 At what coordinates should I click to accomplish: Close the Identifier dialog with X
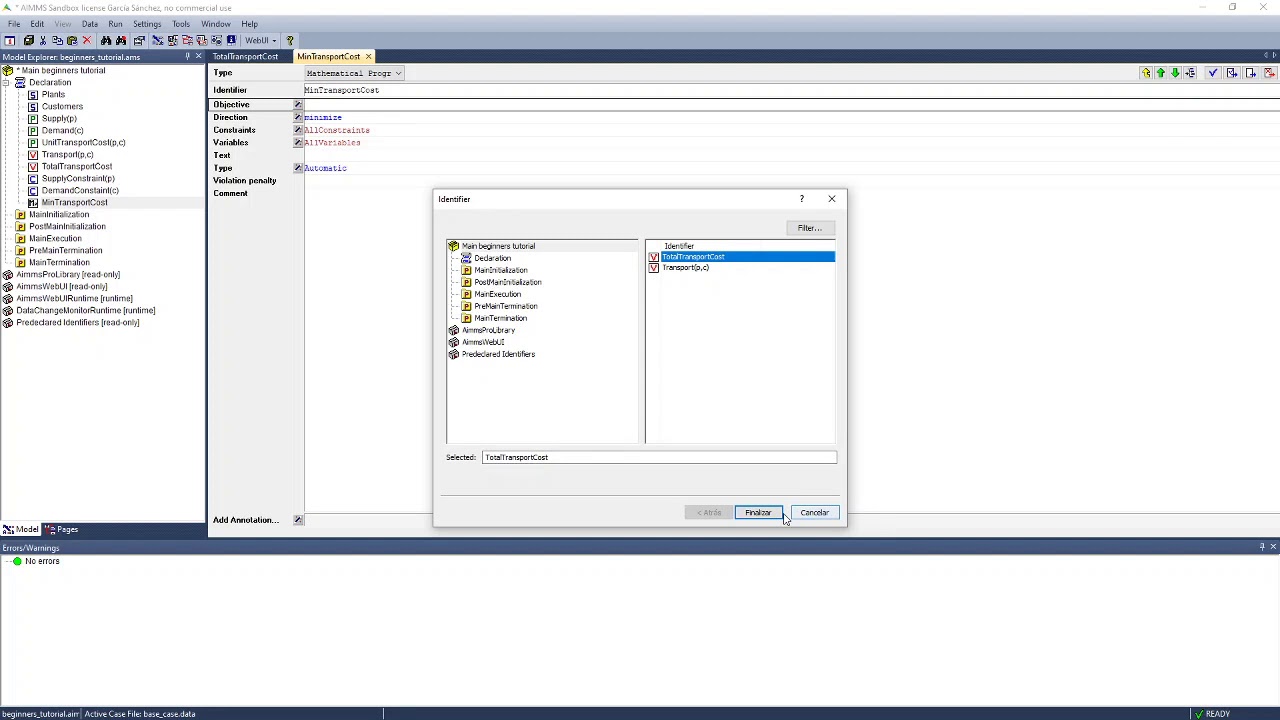(x=831, y=199)
